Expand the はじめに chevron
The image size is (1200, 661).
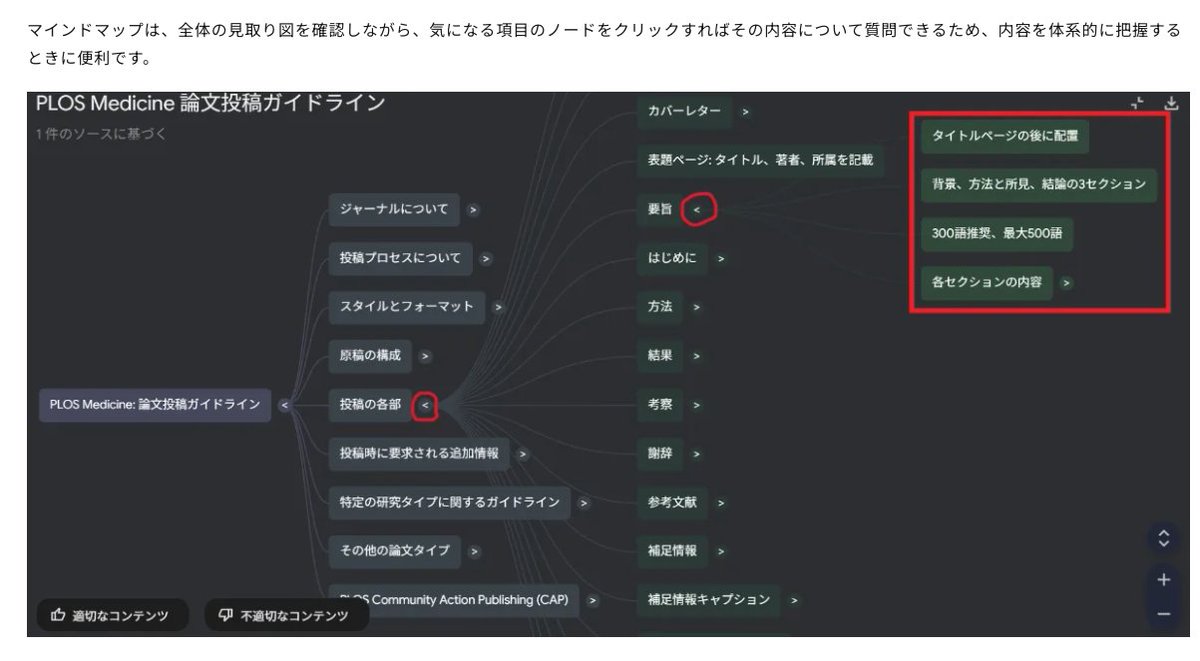[x=720, y=259]
